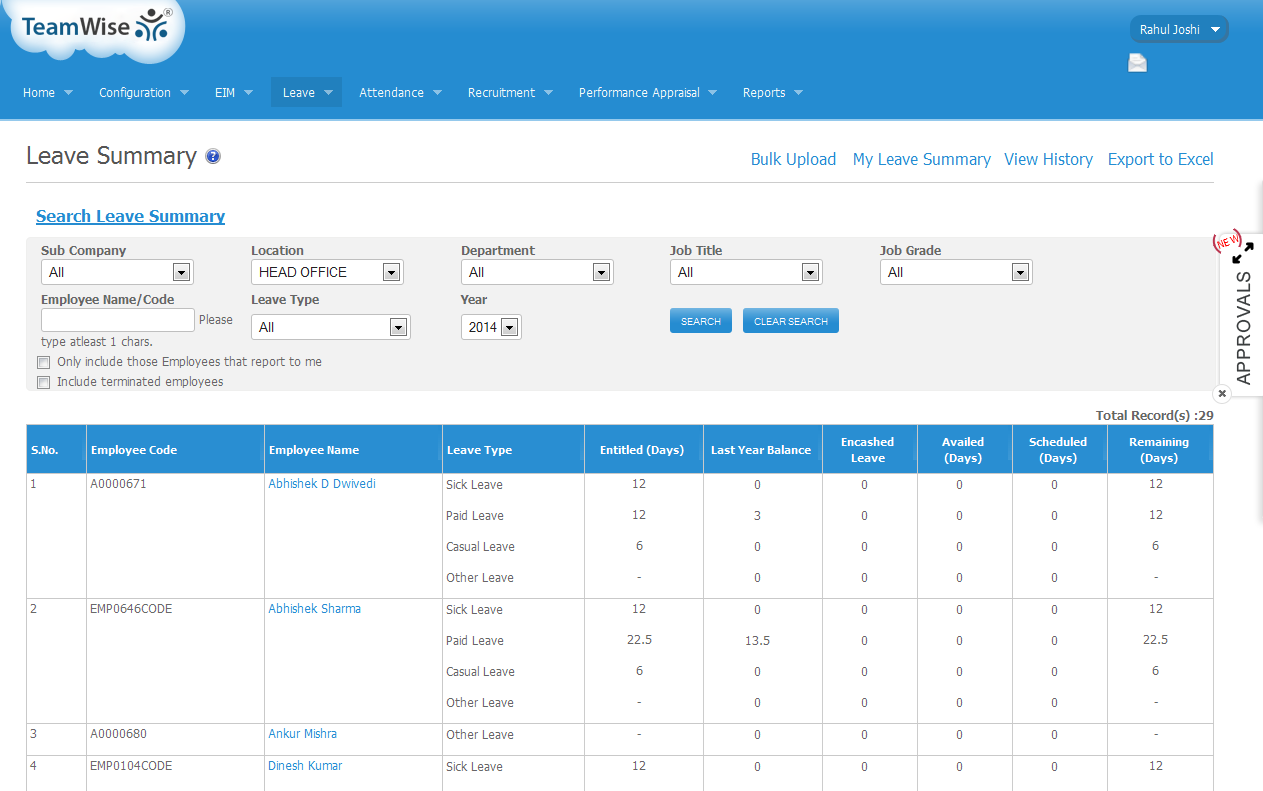This screenshot has height=791, width=1263.
Task: Click the TeamWise logo
Action: (96, 28)
